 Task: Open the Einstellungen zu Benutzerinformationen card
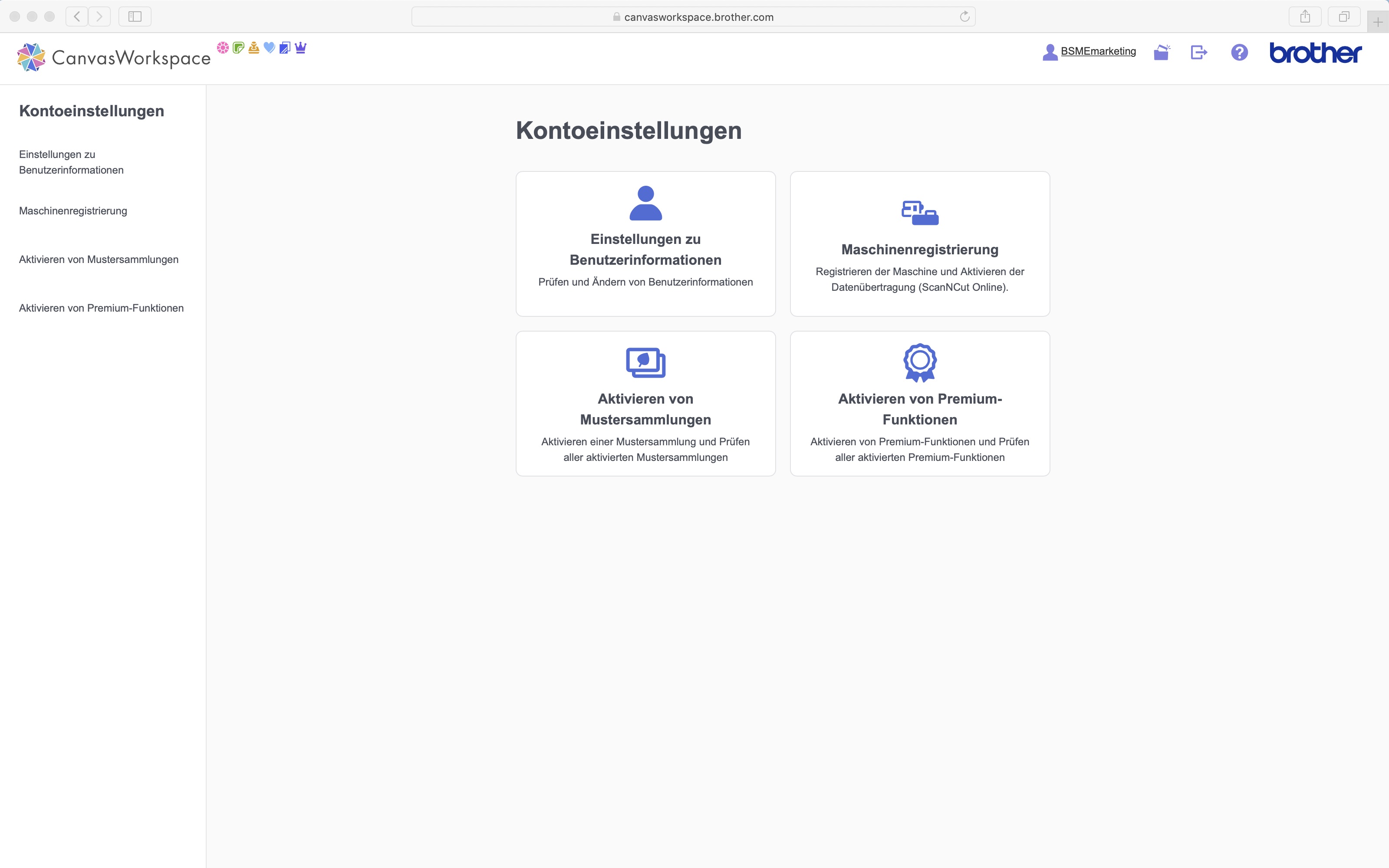645,243
